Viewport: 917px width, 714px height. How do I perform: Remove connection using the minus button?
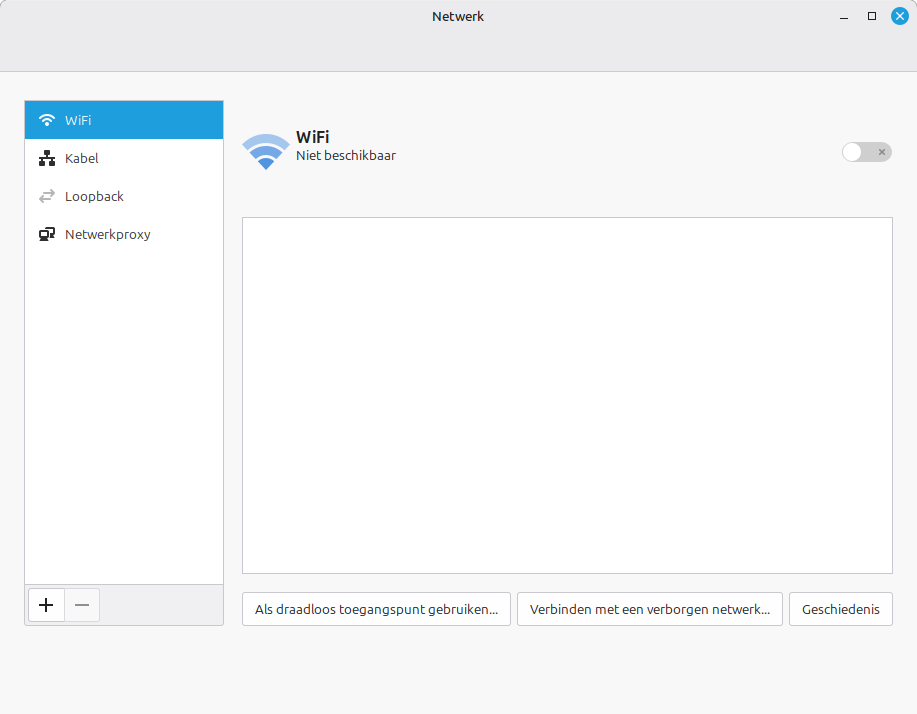pos(82,605)
